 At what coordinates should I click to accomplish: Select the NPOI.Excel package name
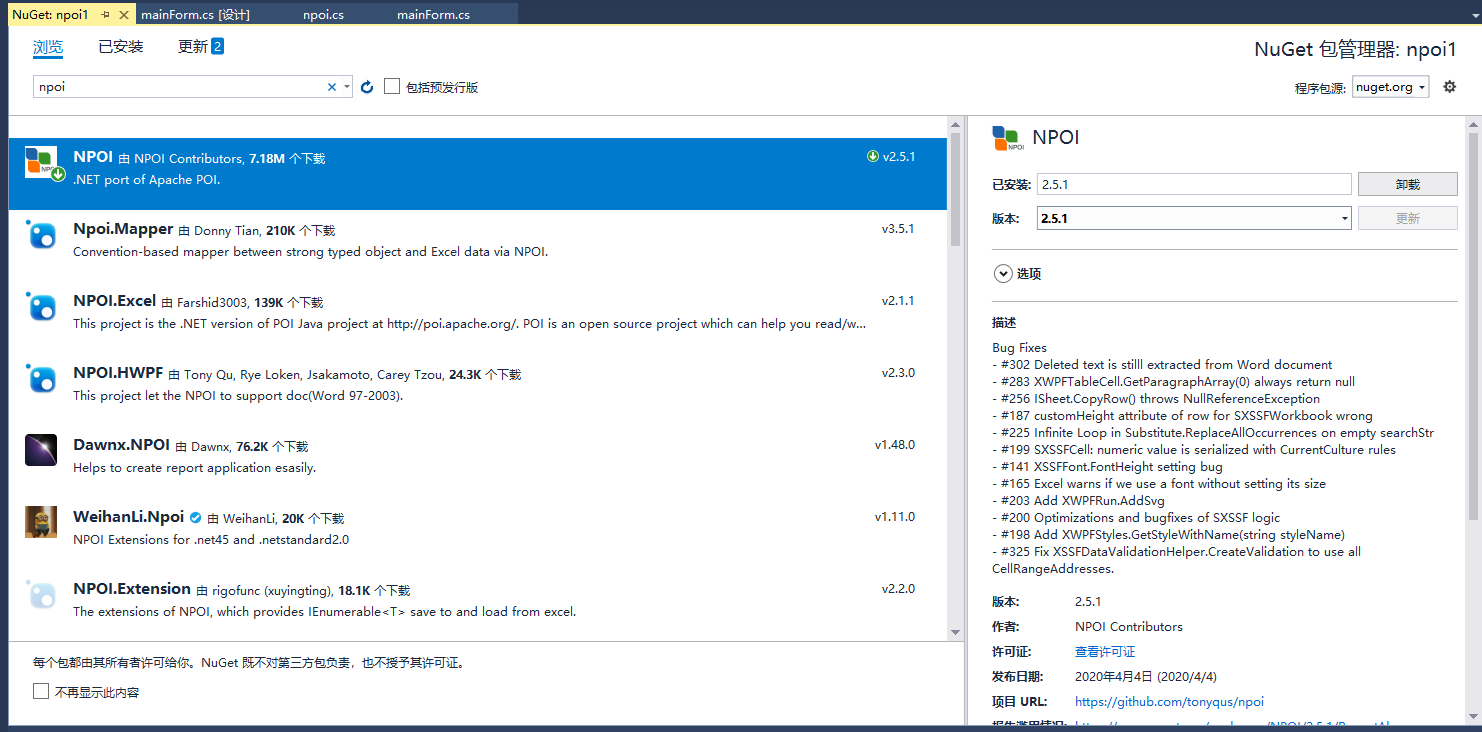point(115,301)
